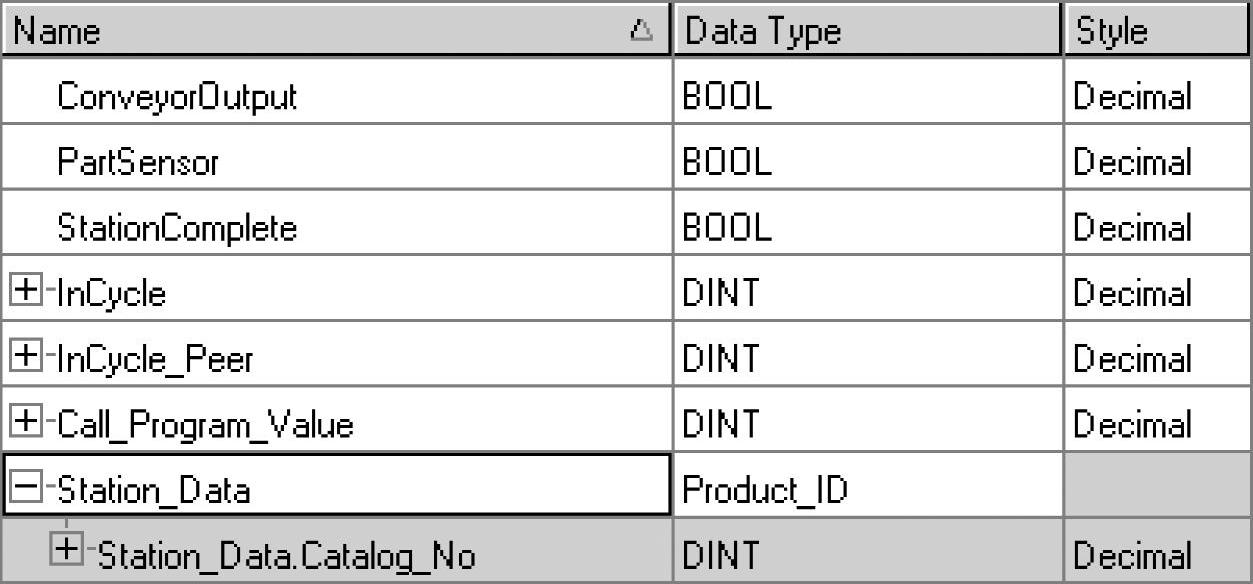Click the DINT type of Station_Data.Catalog_No
The height and width of the screenshot is (584, 1253).
tap(720, 555)
